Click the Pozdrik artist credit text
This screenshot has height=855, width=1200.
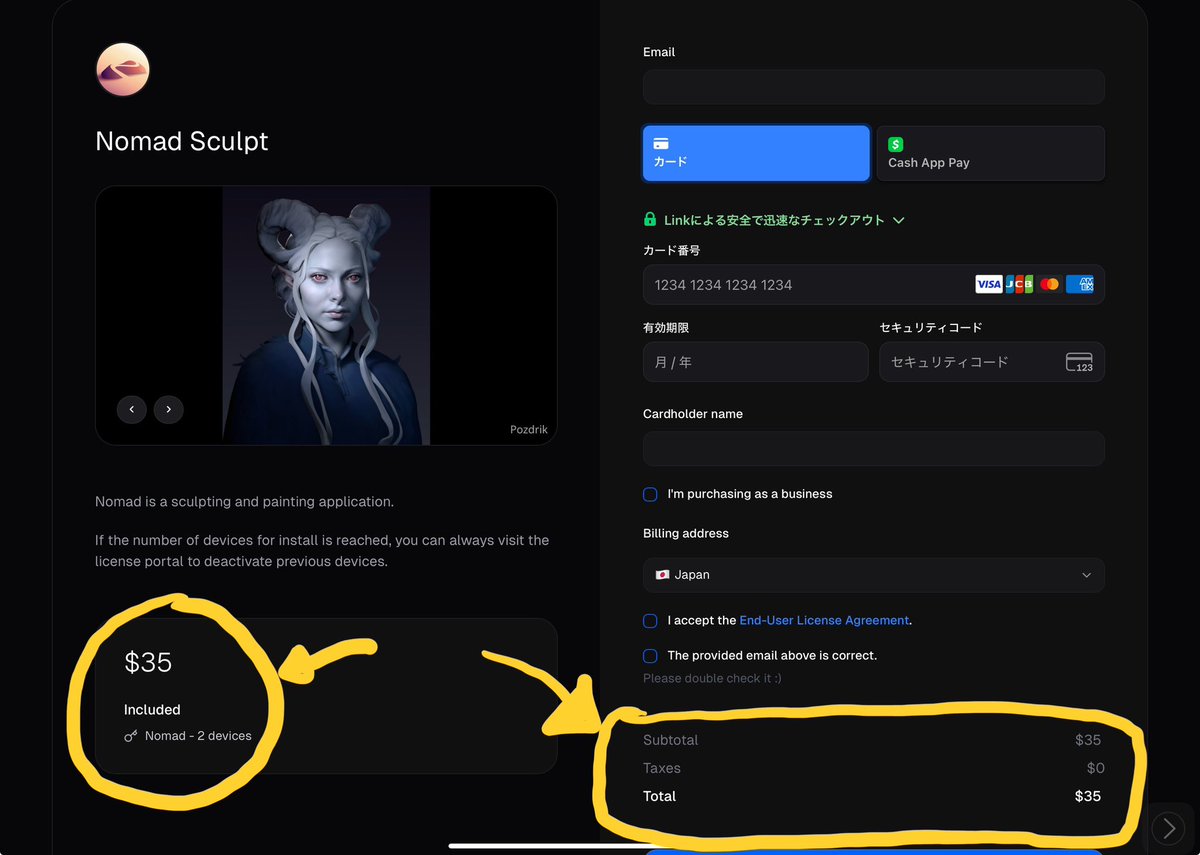coord(529,430)
